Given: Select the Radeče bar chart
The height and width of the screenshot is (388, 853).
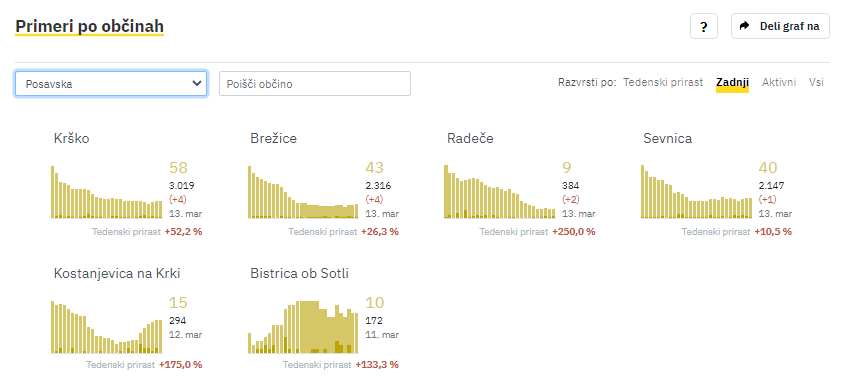Looking at the screenshot, I should [x=499, y=192].
